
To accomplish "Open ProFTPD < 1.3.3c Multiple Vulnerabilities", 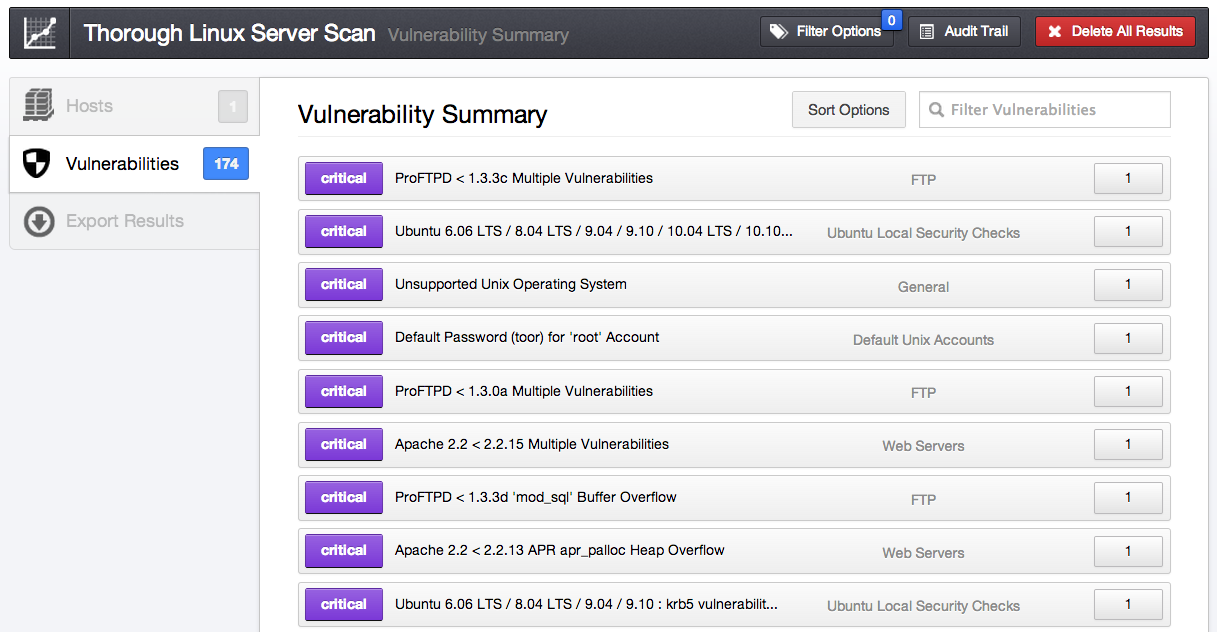I will point(734,179).
